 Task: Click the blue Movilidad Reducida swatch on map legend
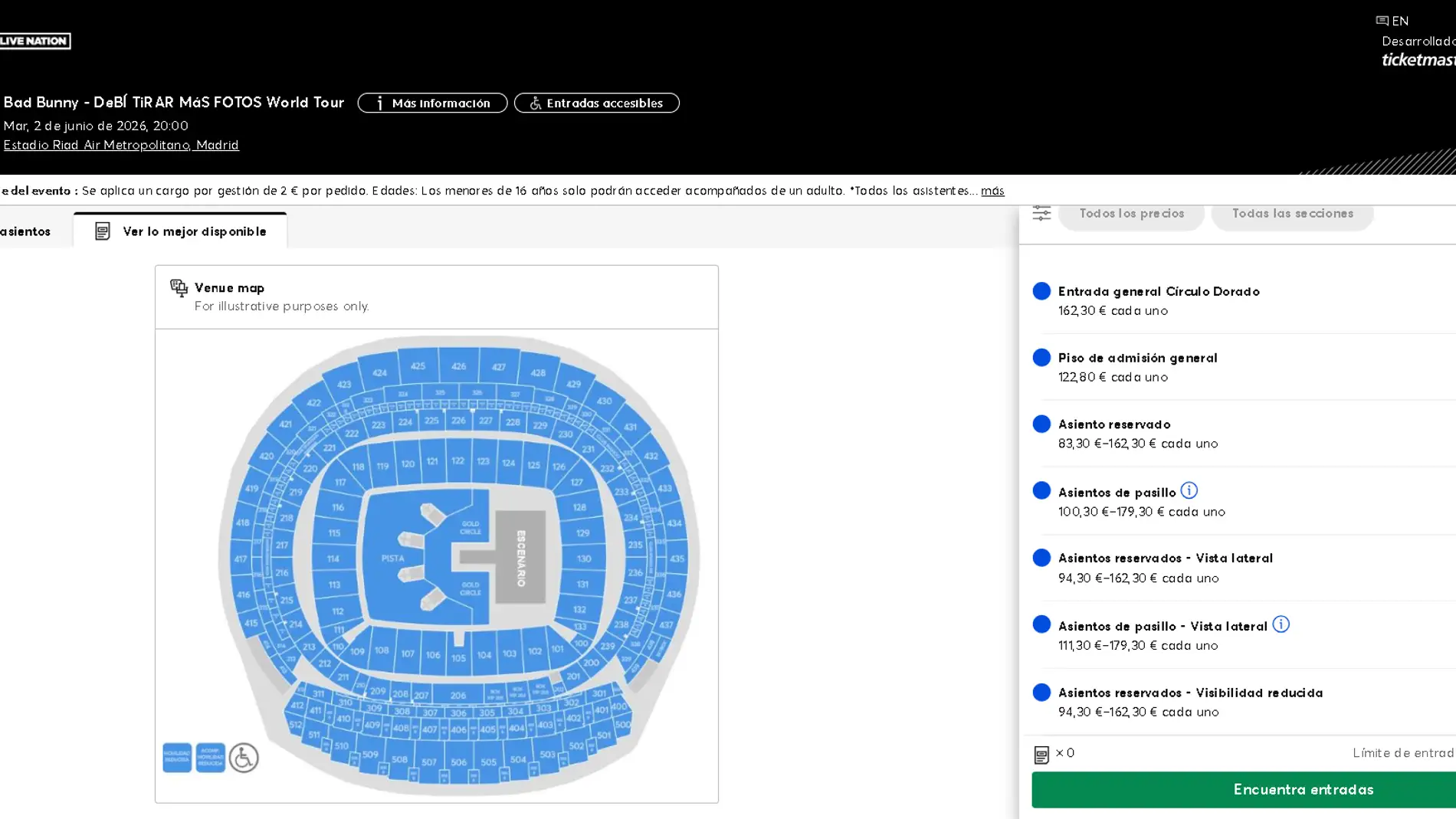tap(176, 757)
